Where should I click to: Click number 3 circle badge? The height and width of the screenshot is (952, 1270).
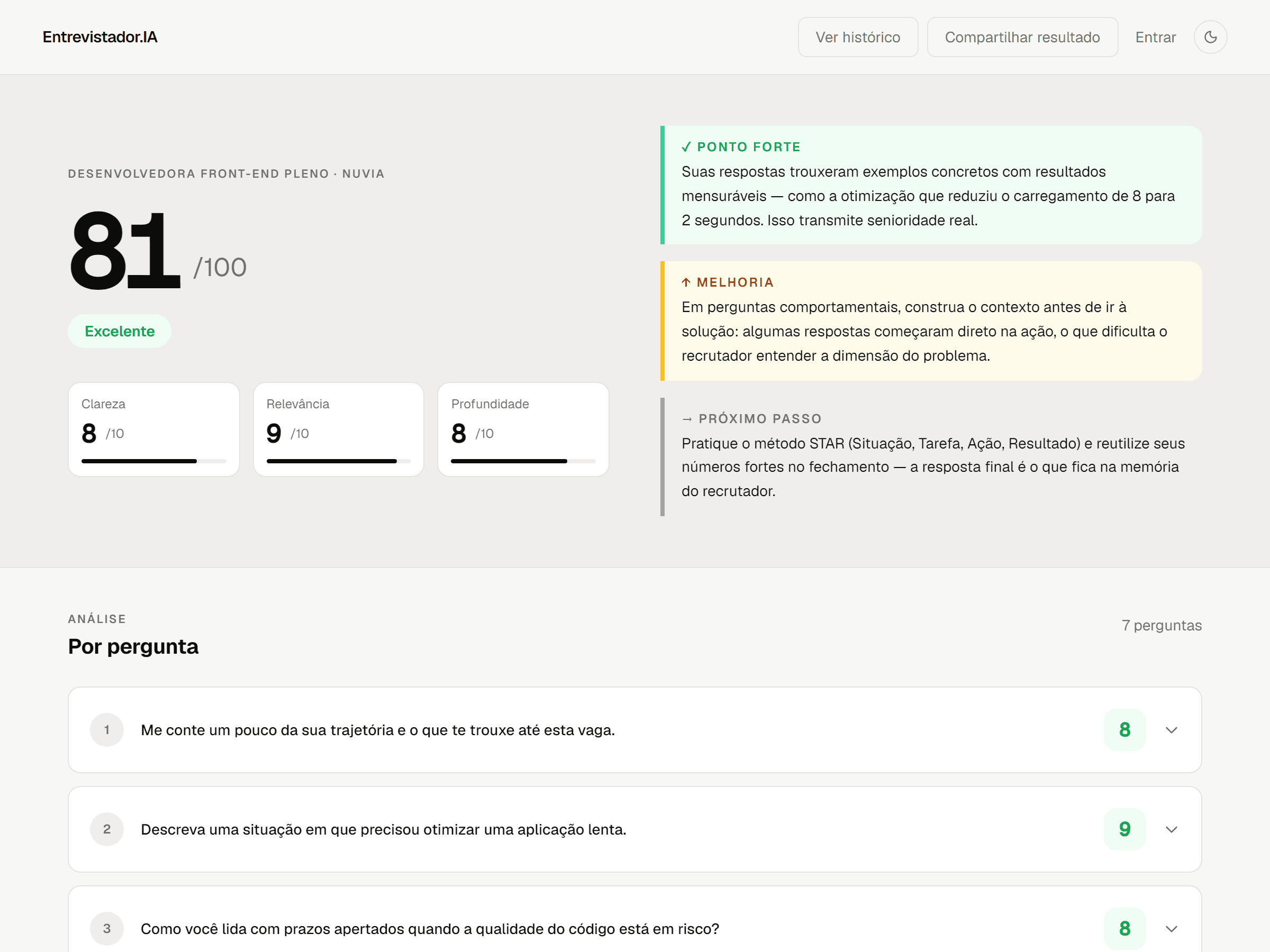(x=107, y=929)
